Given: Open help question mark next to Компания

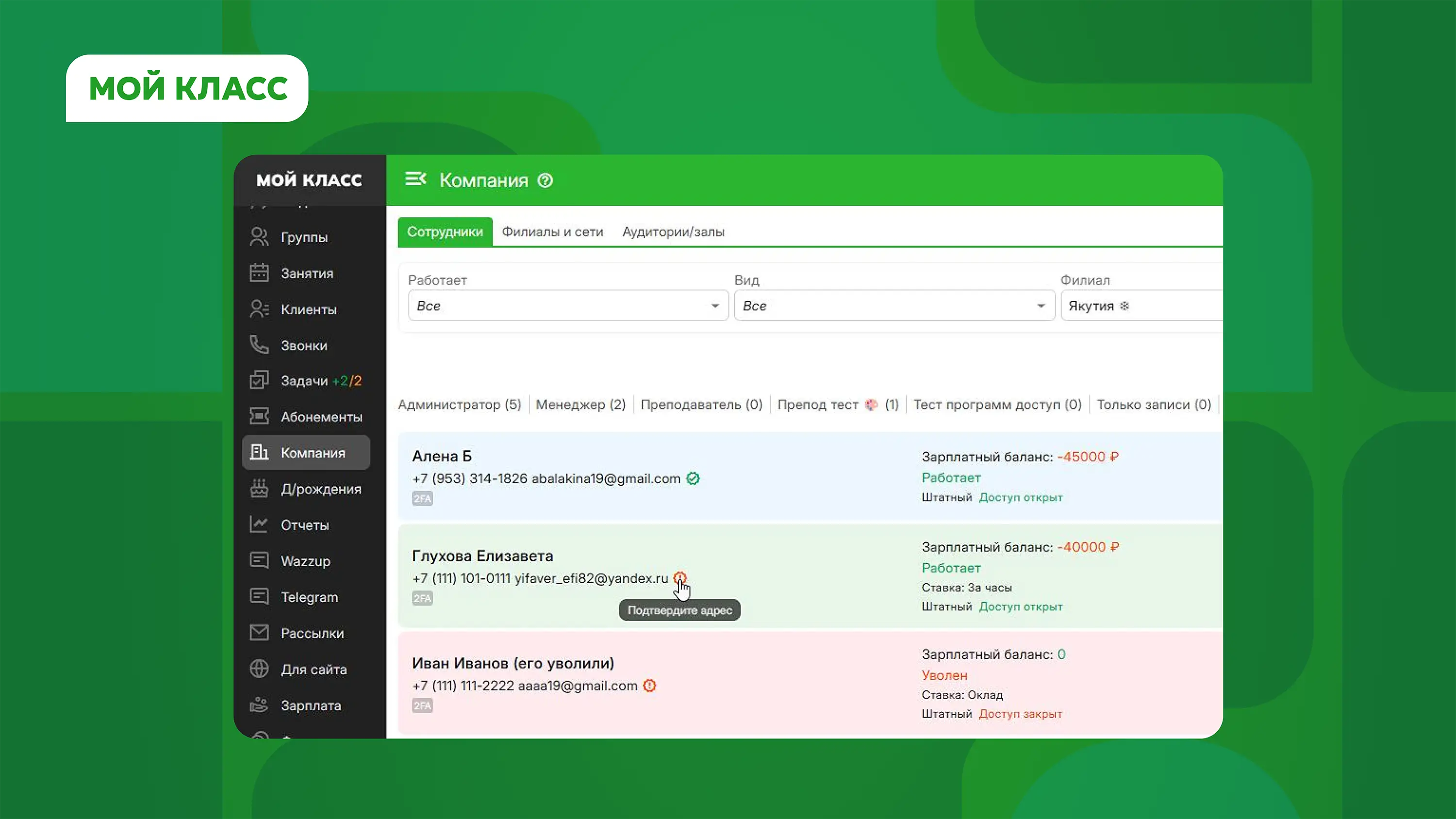Looking at the screenshot, I should 545,180.
